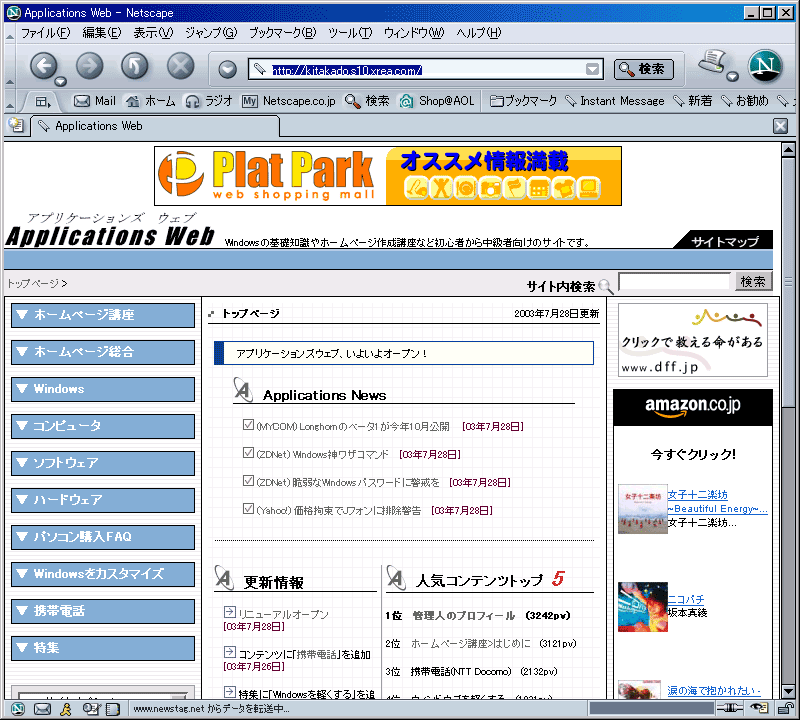This screenshot has height=720, width=800.
Task: Go back using the Back arrow button
Action: click(x=43, y=66)
